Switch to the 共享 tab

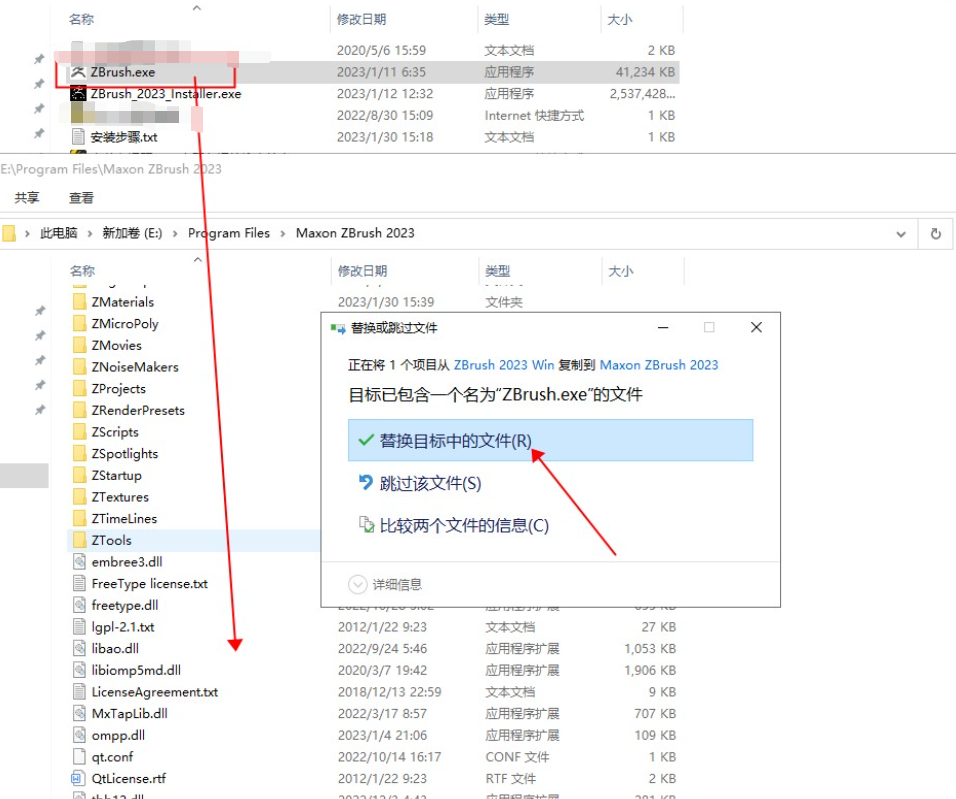(27, 197)
